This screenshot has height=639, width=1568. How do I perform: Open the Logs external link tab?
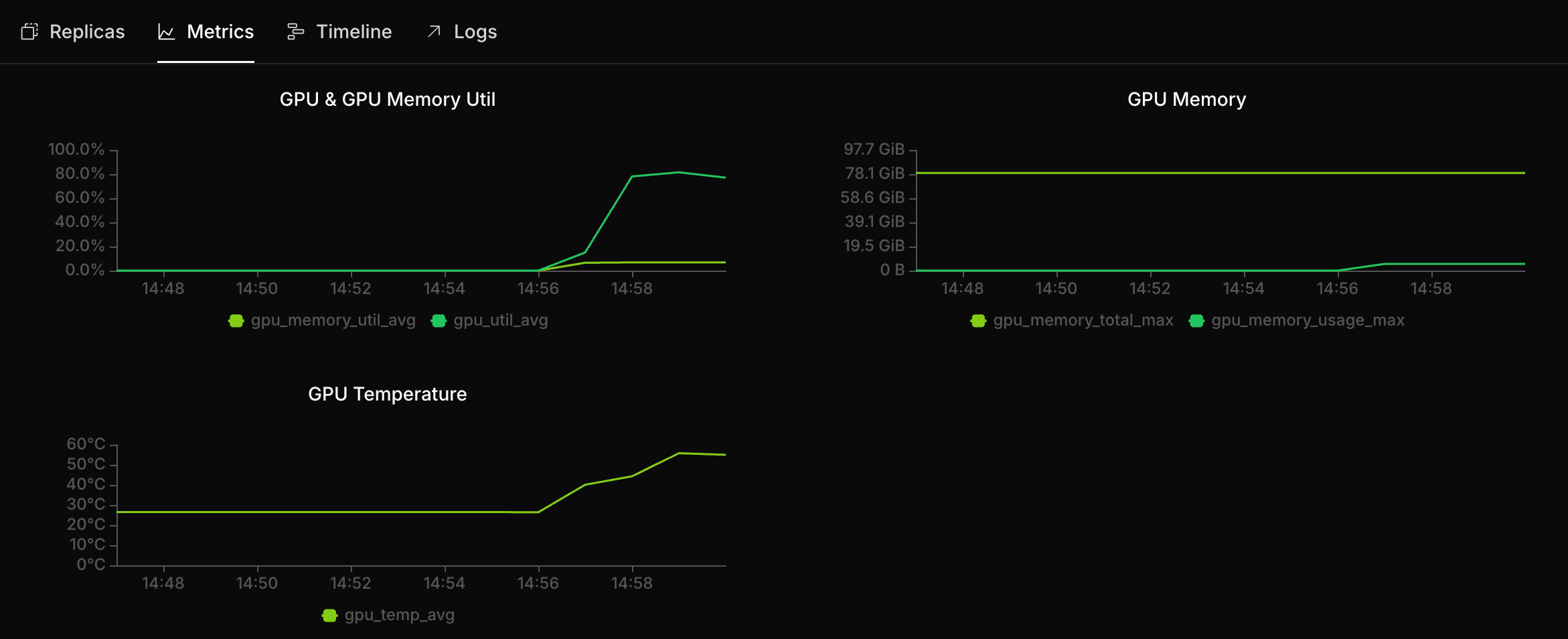click(x=462, y=31)
